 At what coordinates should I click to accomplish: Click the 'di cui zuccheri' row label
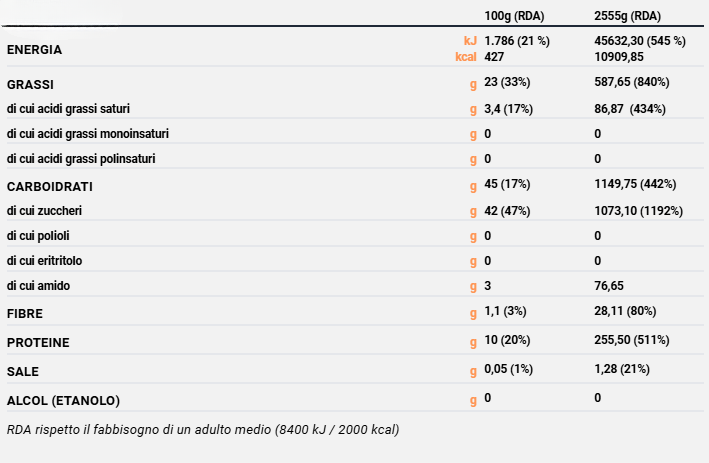(44, 211)
